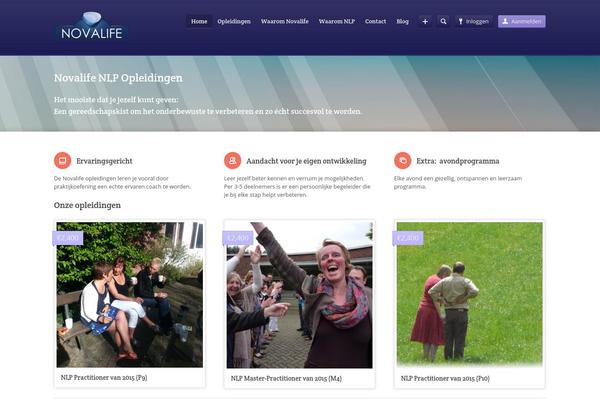Click the Novalife logo
Viewport: 600px width, 400px height.
tap(92, 26)
